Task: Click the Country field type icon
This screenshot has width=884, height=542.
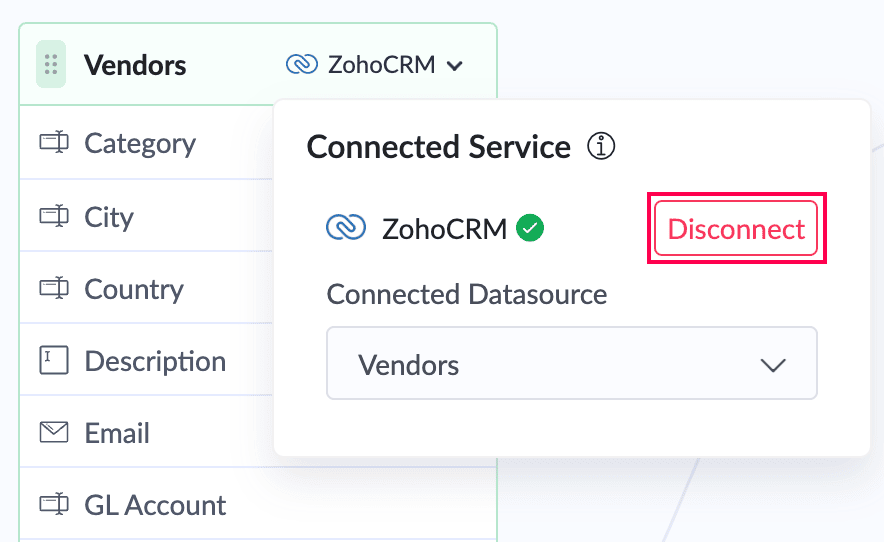Action: [54, 288]
